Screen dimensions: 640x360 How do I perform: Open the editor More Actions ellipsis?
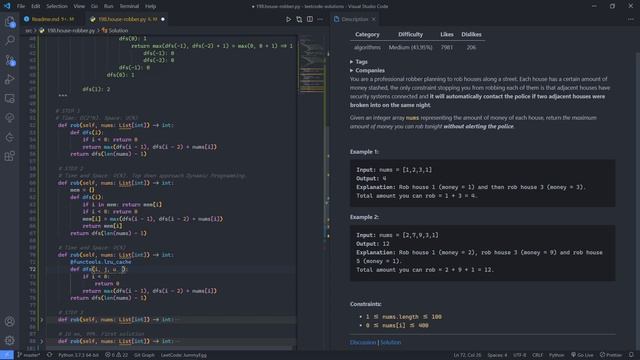pos(320,19)
